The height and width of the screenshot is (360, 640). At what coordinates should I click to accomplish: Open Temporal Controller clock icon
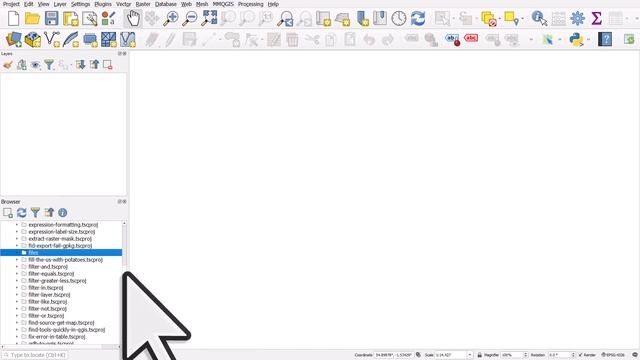pos(399,18)
